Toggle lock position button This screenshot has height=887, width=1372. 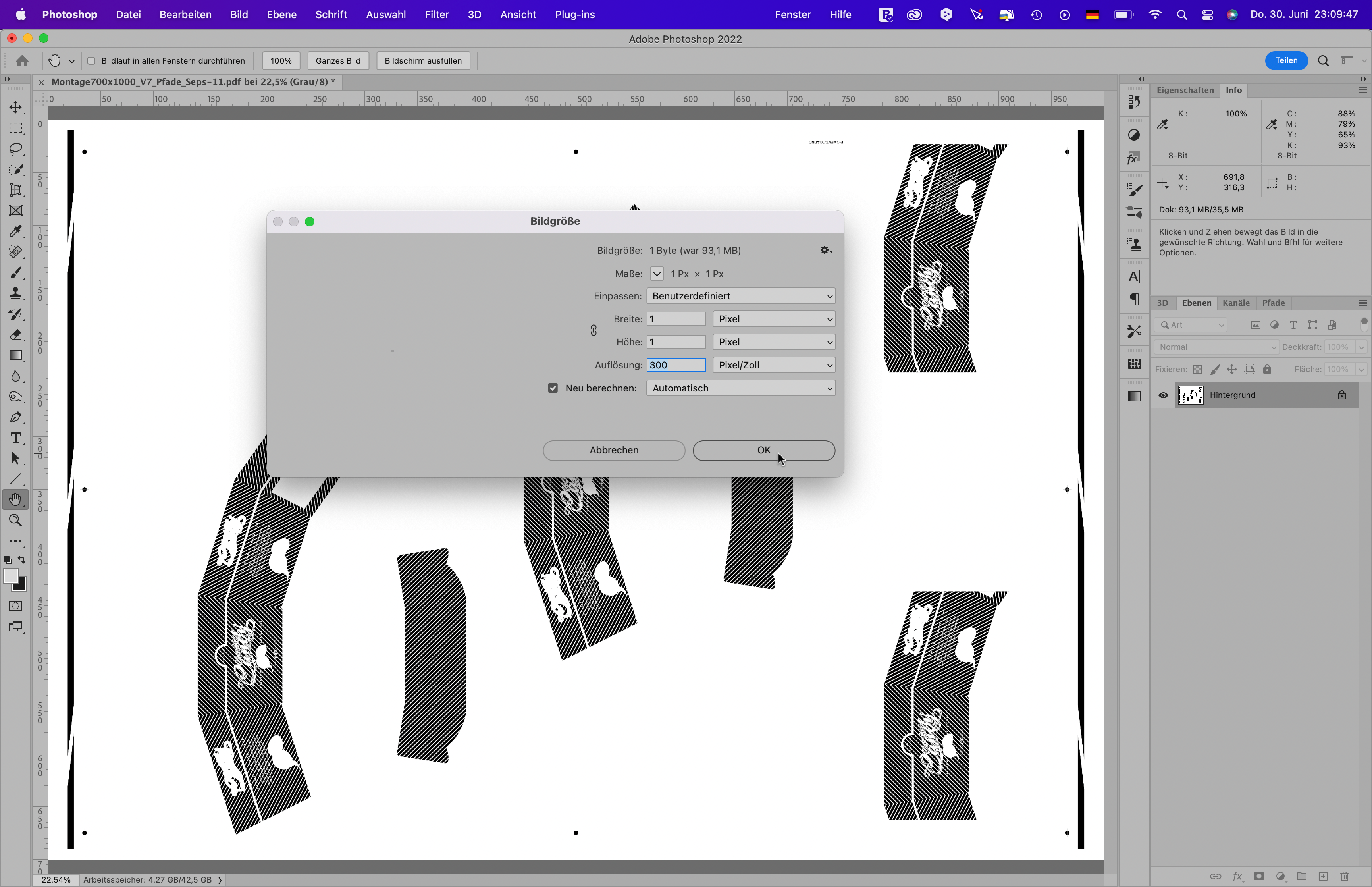click(x=1231, y=369)
